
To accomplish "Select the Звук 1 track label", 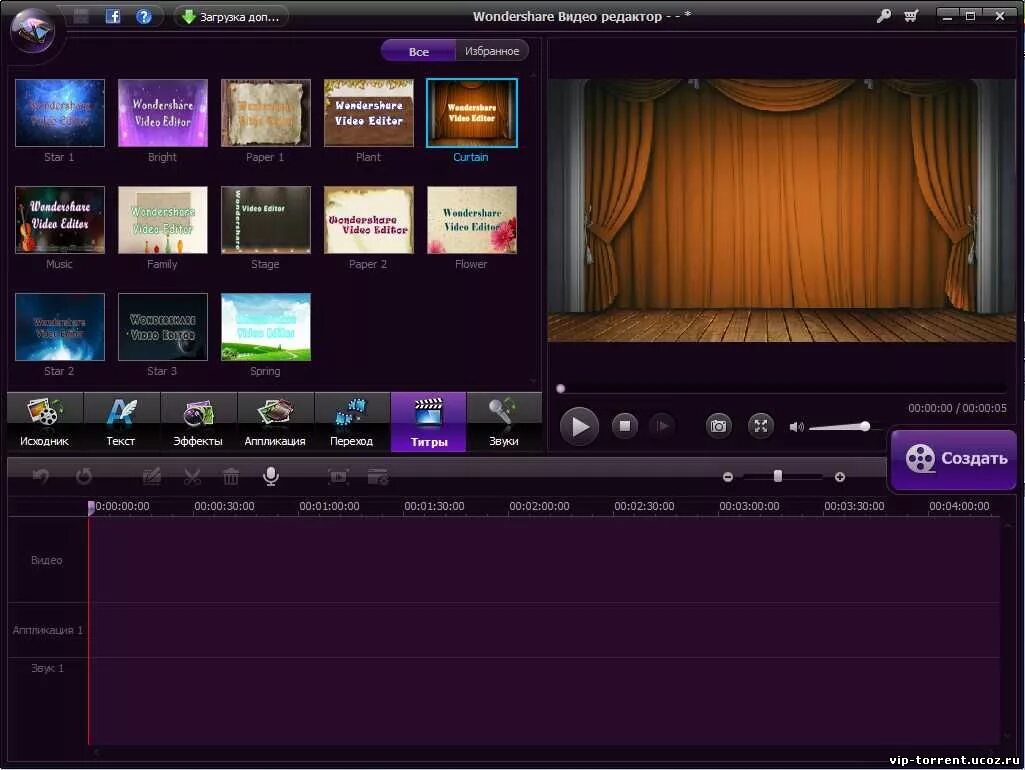I will click(47, 668).
